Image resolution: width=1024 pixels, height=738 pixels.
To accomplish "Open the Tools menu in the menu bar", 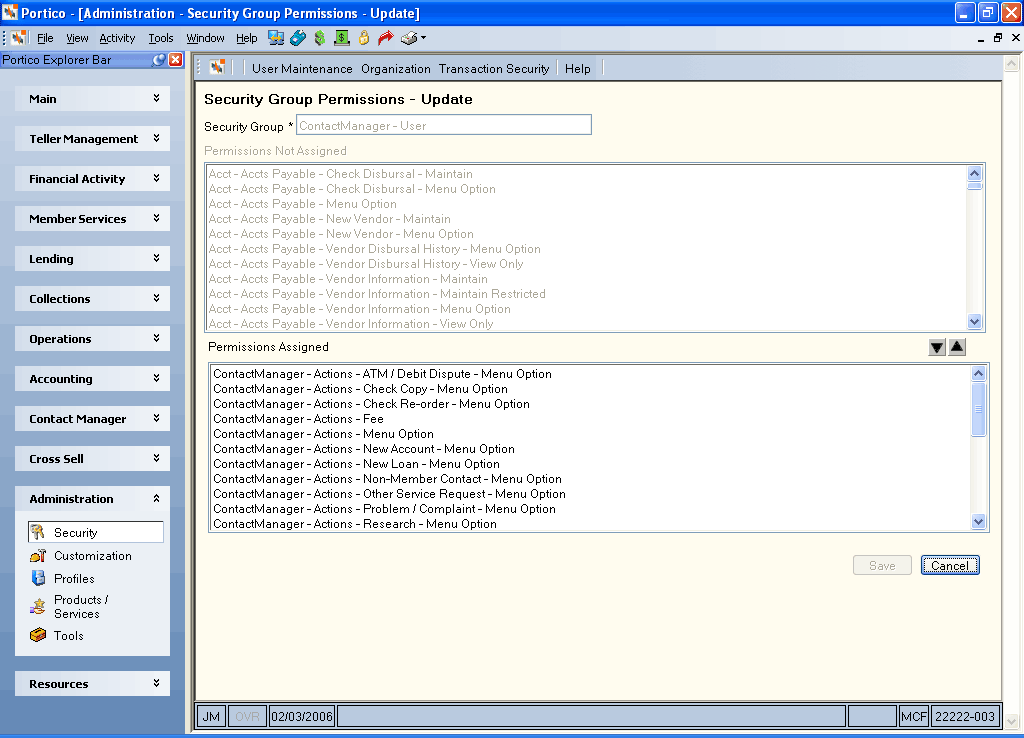I will click(161, 38).
